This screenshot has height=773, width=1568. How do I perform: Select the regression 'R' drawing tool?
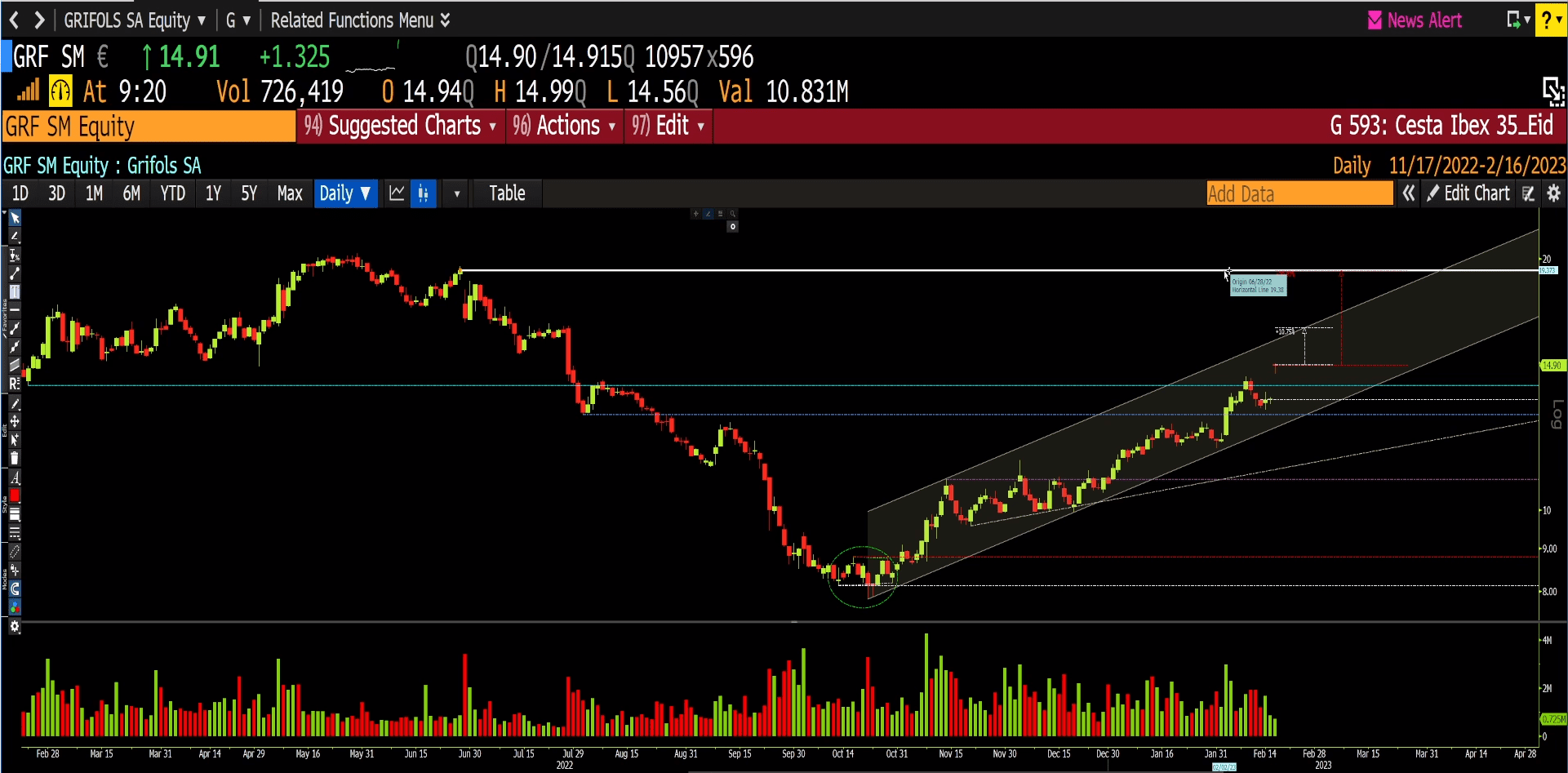coord(15,384)
